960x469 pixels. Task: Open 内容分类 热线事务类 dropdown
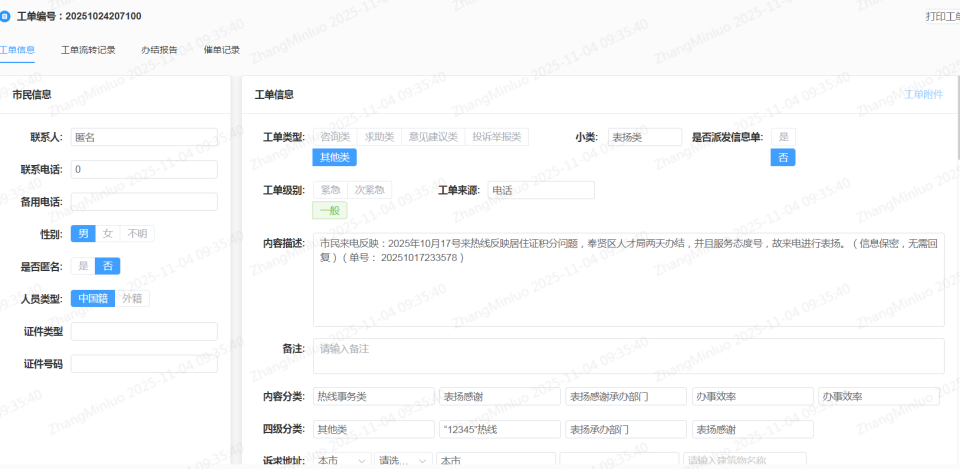tap(373, 396)
